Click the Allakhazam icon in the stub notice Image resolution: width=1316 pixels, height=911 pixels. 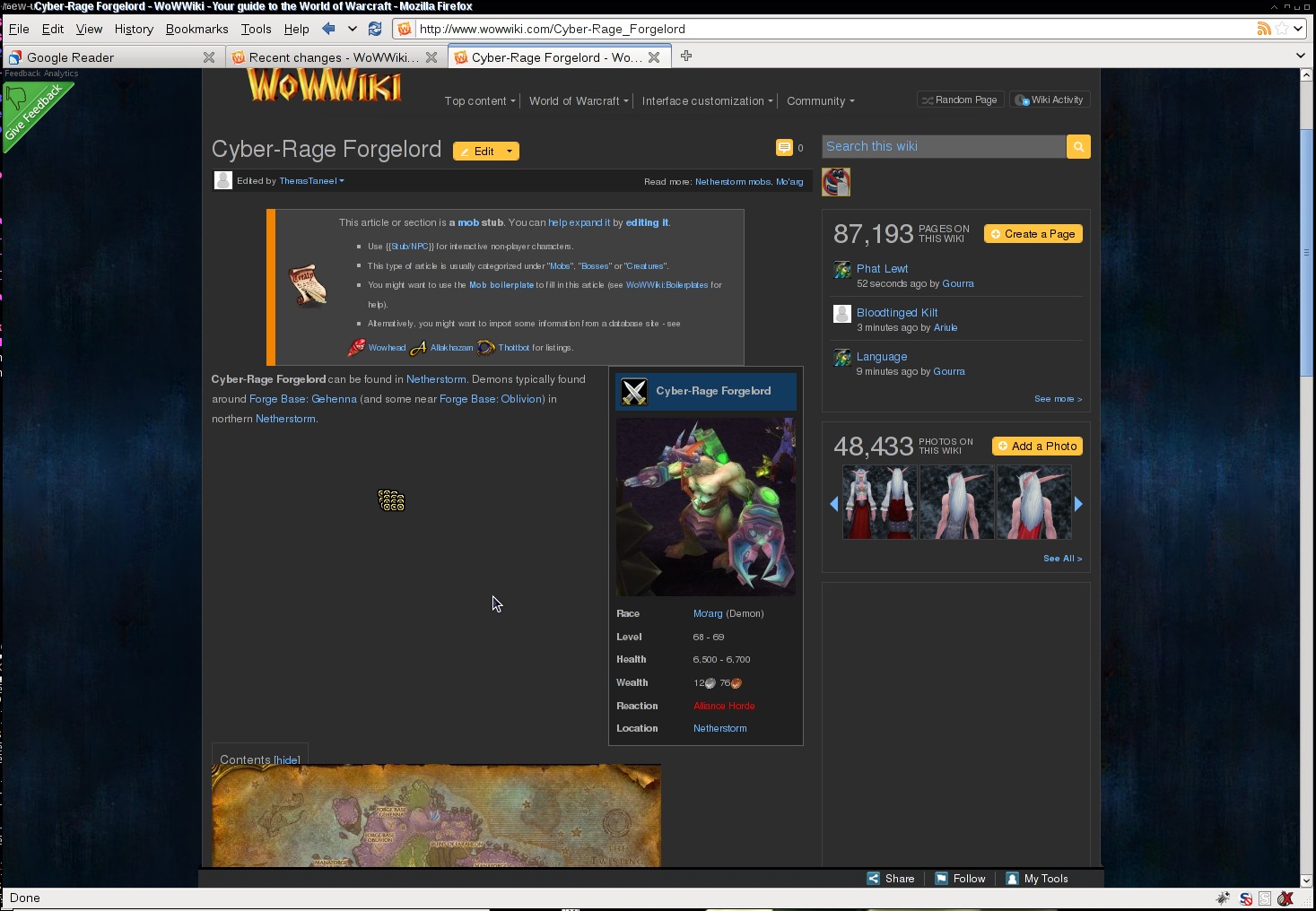click(418, 348)
